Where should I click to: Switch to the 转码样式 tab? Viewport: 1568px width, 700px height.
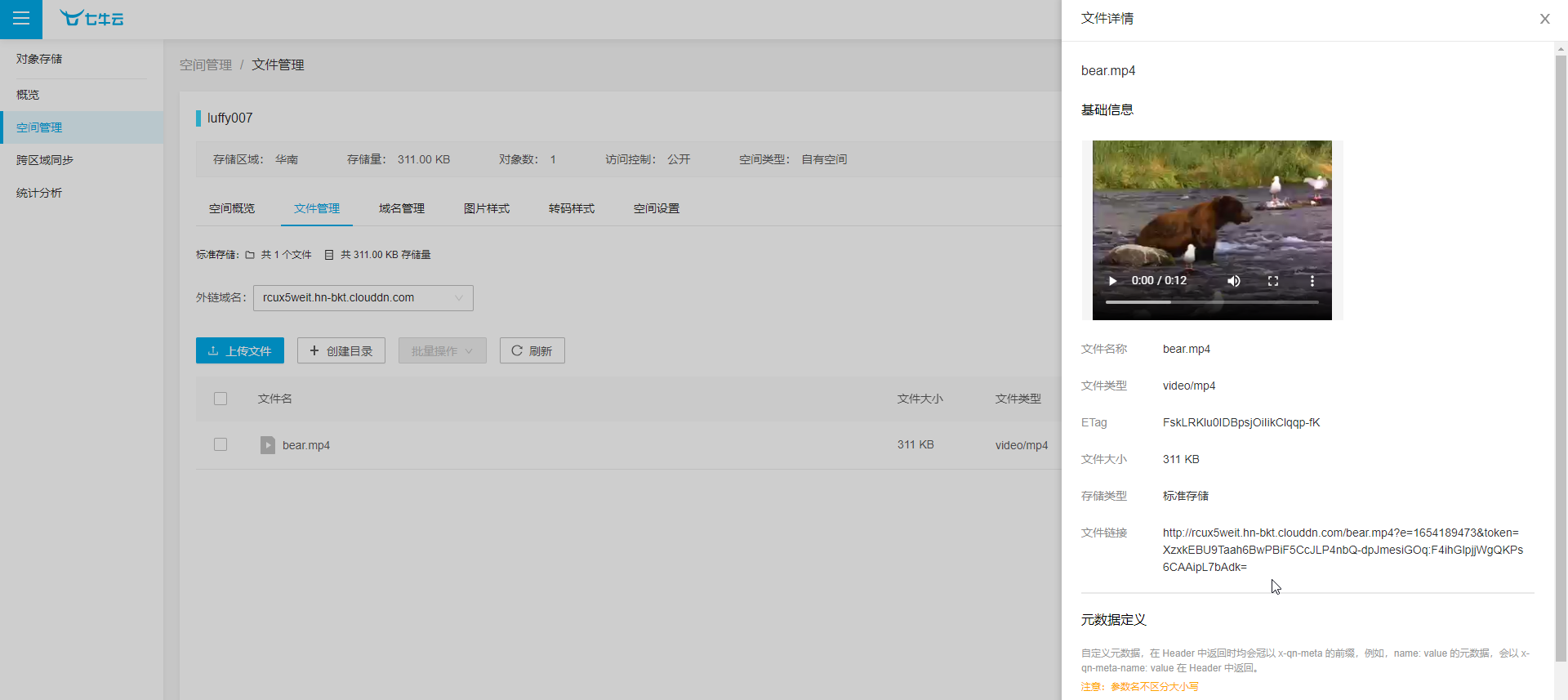click(x=572, y=208)
